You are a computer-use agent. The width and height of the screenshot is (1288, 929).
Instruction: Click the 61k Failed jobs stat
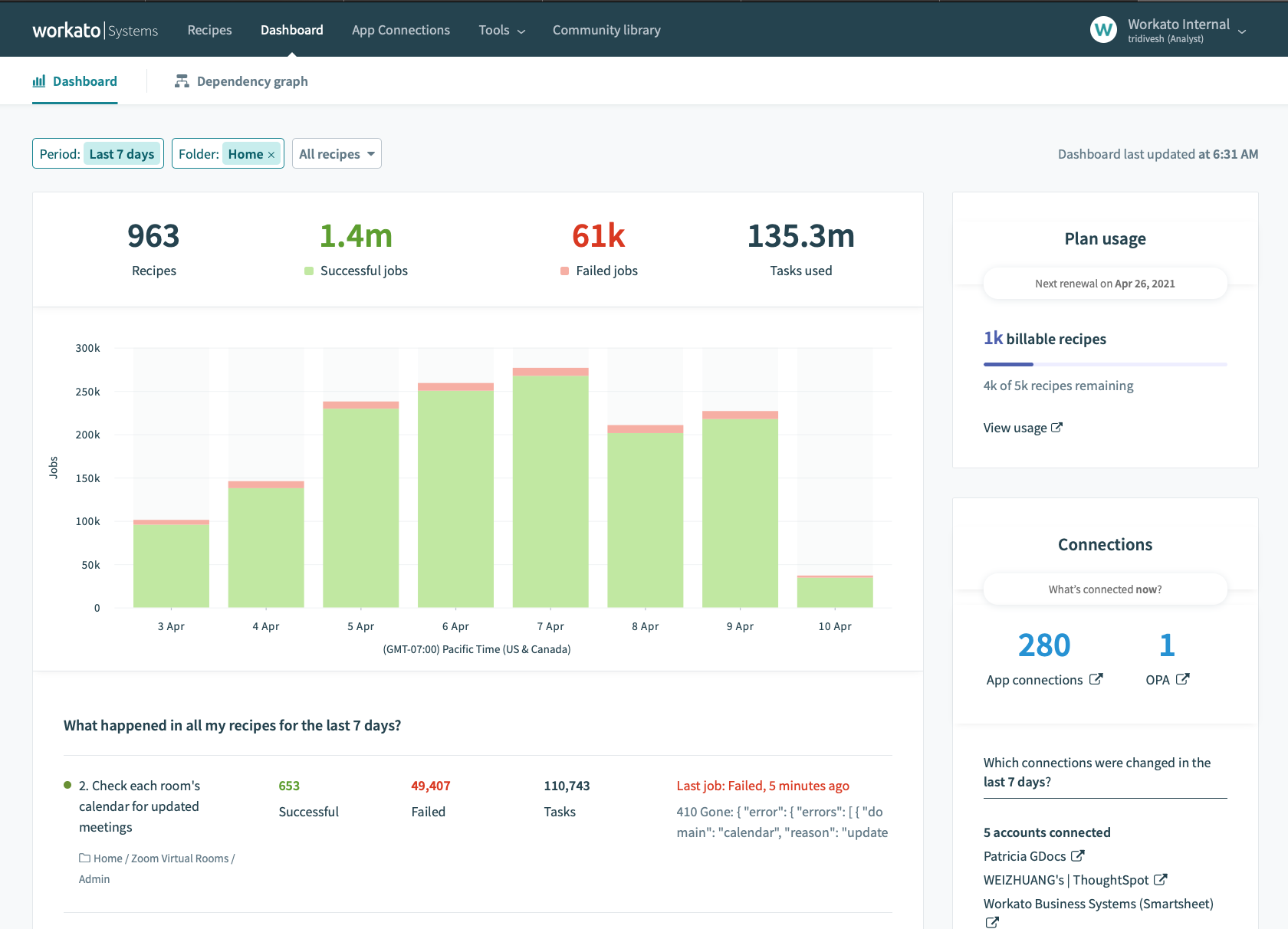coord(599,249)
